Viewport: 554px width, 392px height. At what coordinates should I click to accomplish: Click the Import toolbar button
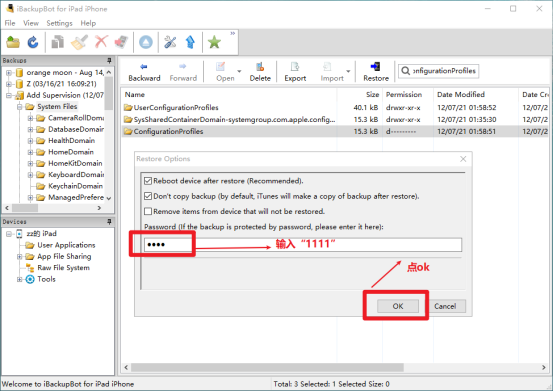tap(332, 72)
